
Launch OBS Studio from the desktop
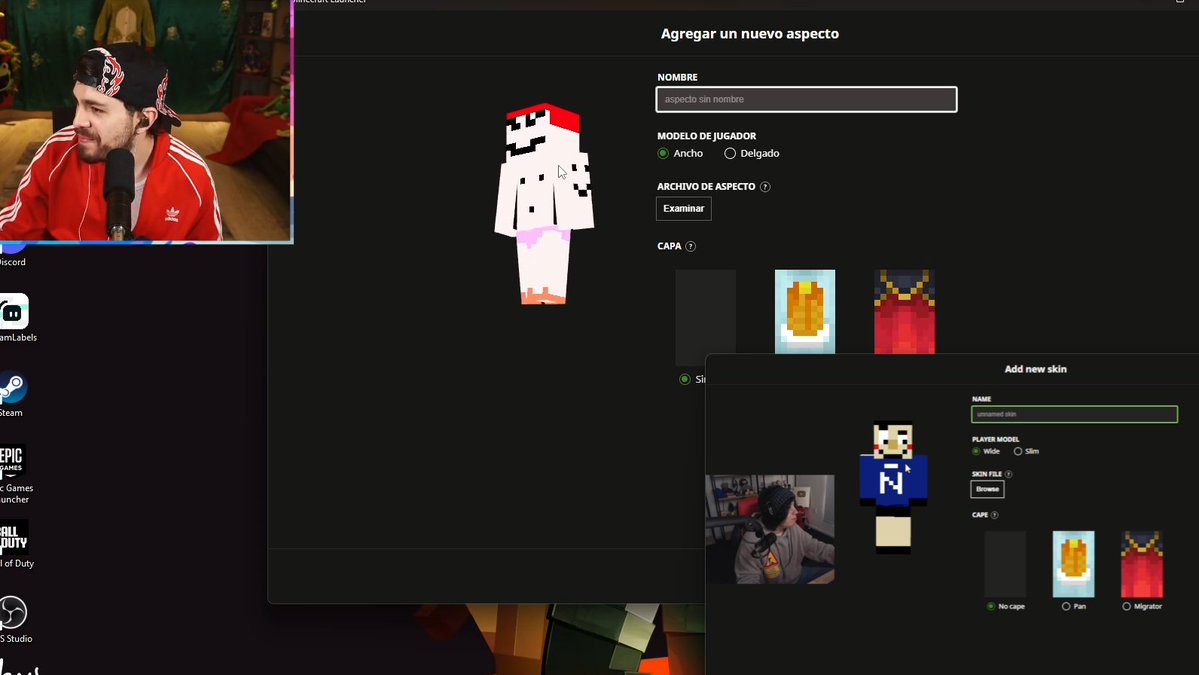coord(14,619)
